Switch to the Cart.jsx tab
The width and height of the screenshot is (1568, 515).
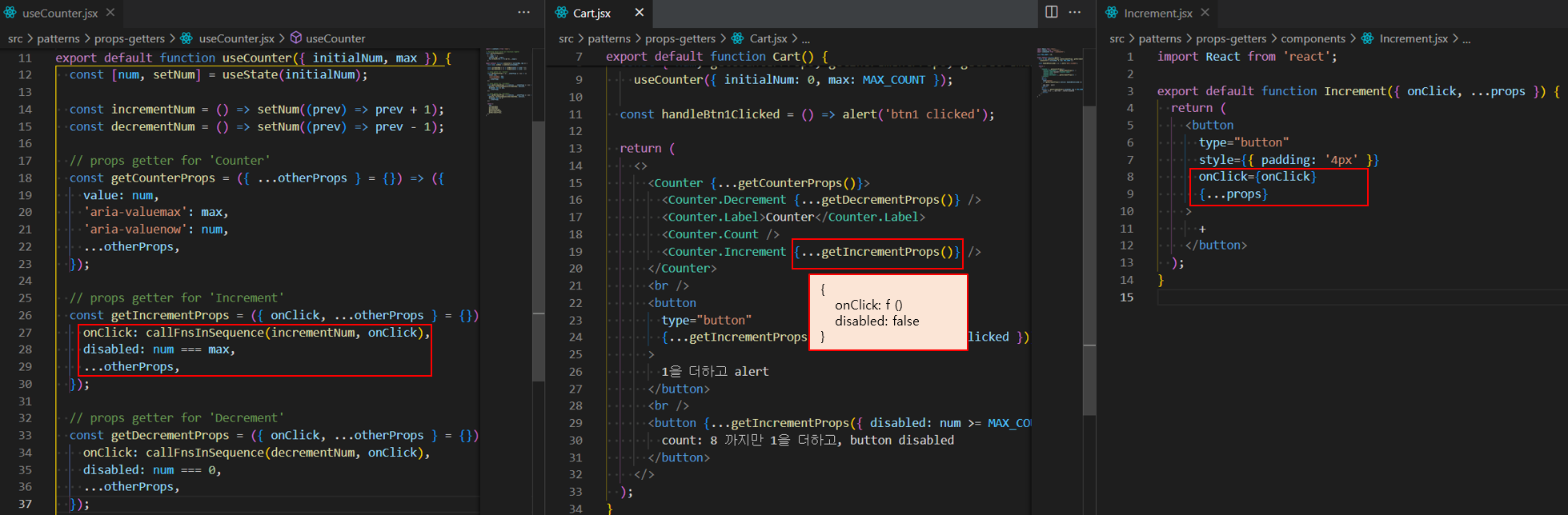600,13
